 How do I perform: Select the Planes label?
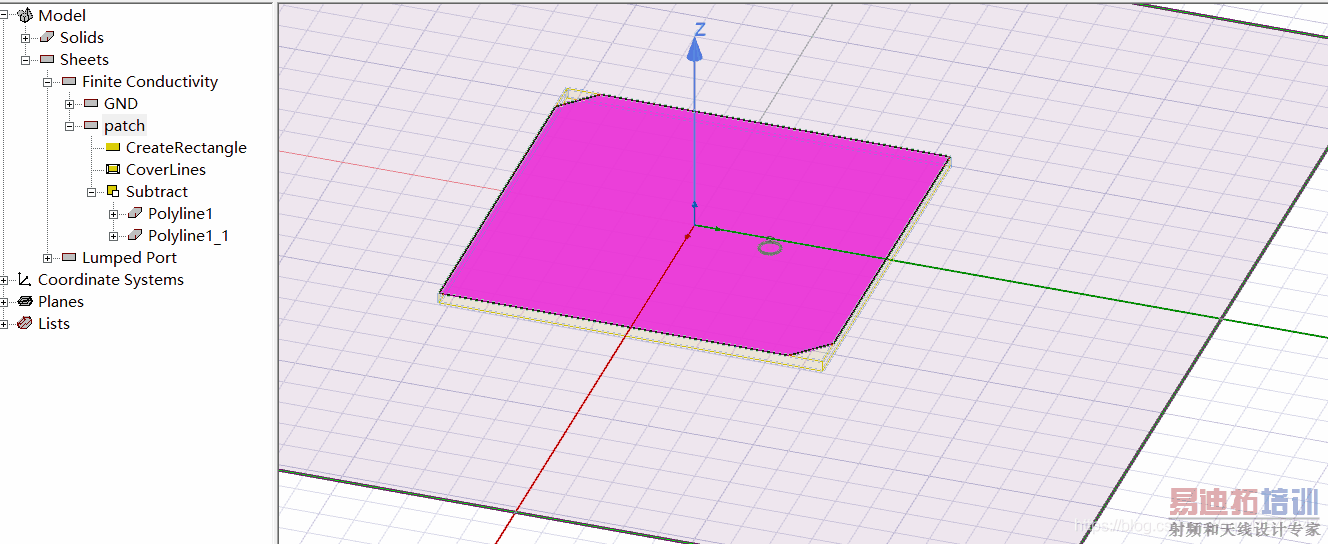(61, 301)
